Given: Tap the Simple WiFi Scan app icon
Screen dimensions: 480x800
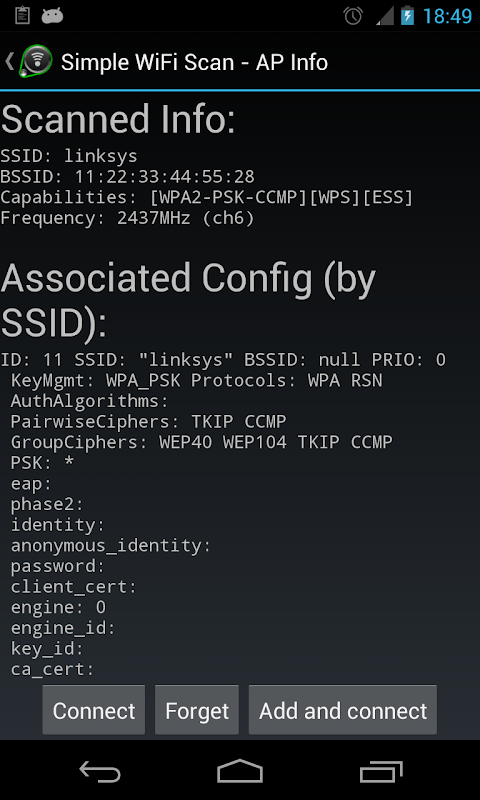Looking at the screenshot, I should (36, 62).
